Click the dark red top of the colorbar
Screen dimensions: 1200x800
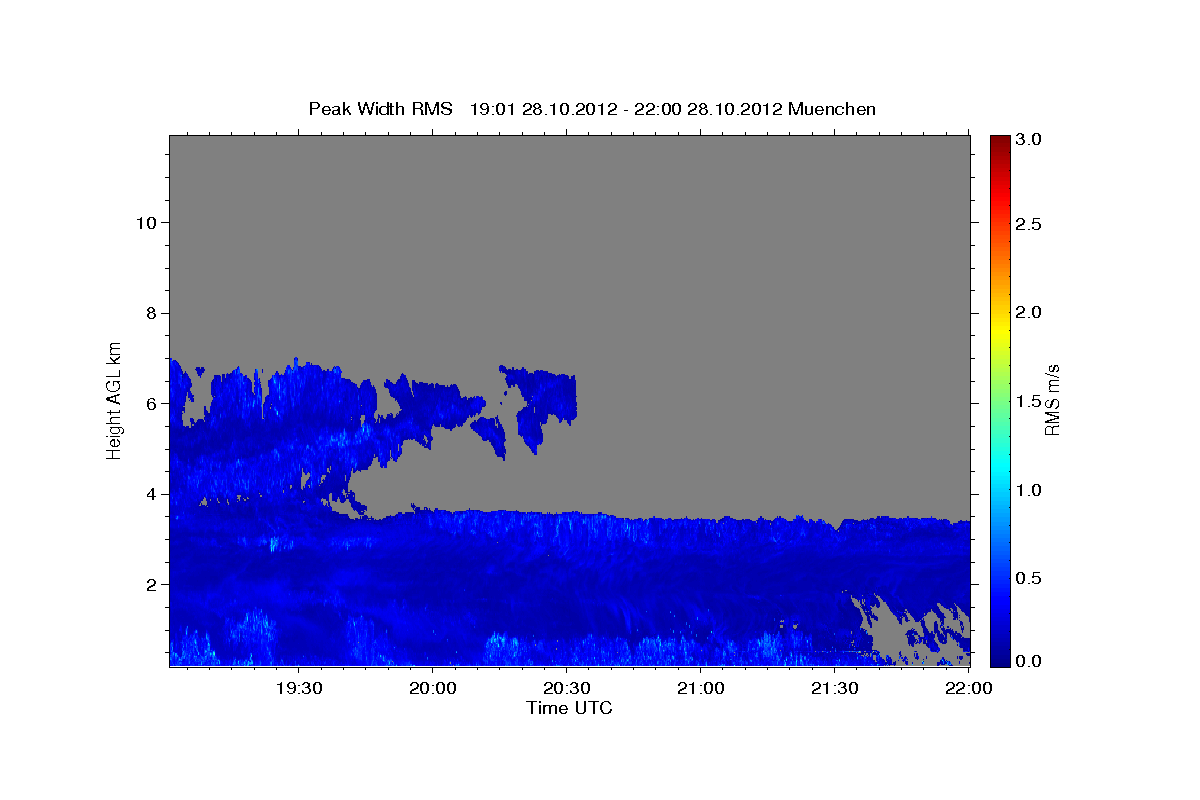coord(1000,143)
